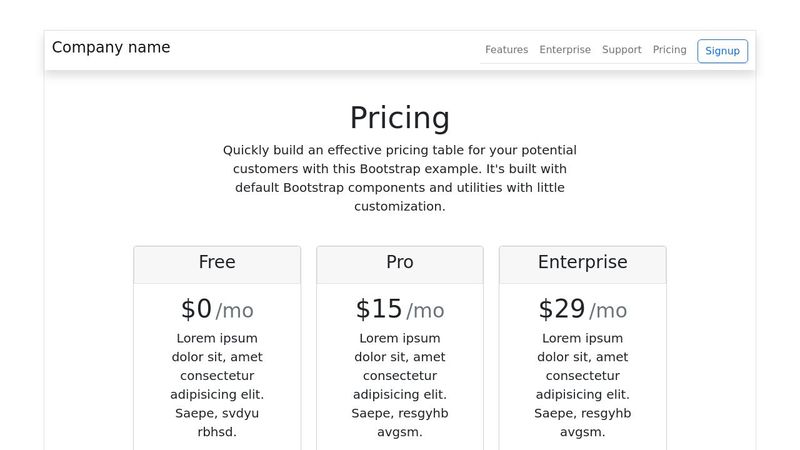800x450 pixels.
Task: Click the $0 price amount
Action: pyautogui.click(x=196, y=309)
